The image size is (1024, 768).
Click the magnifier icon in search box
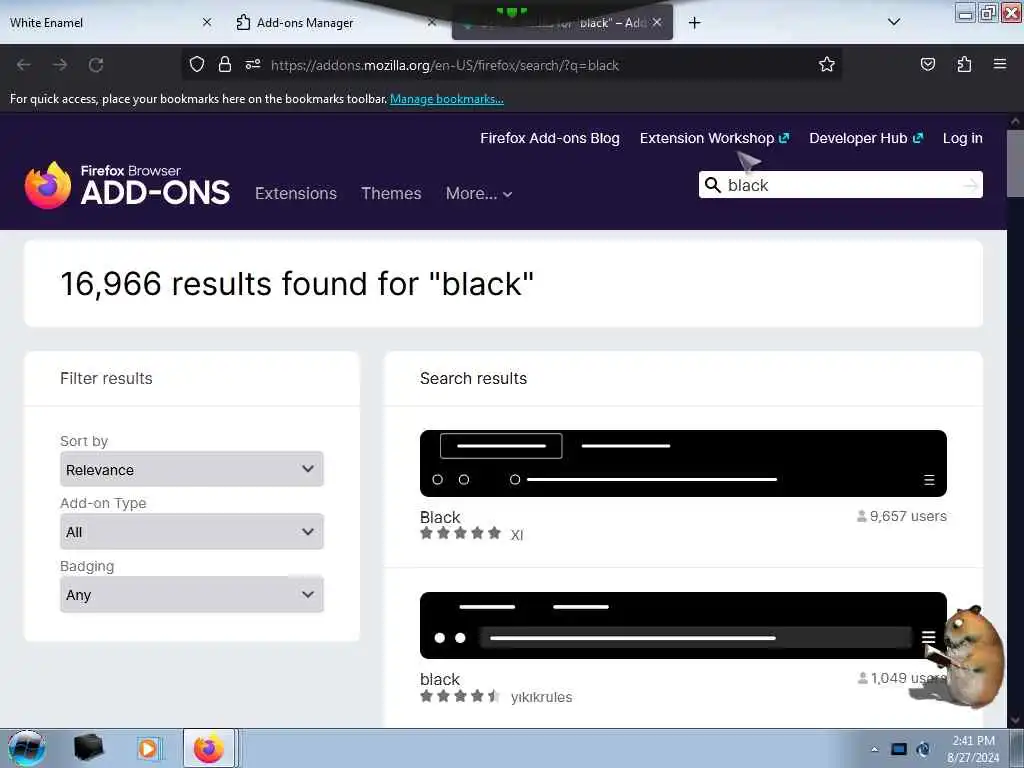pos(712,185)
